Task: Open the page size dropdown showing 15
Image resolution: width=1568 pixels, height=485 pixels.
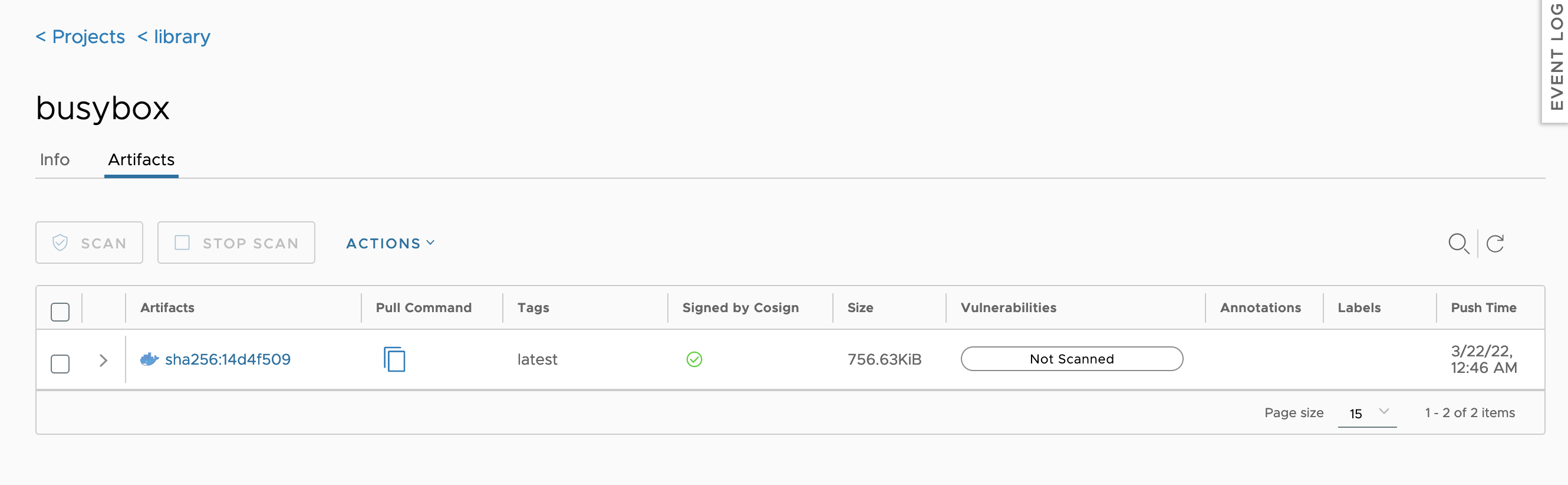Action: [1366, 413]
